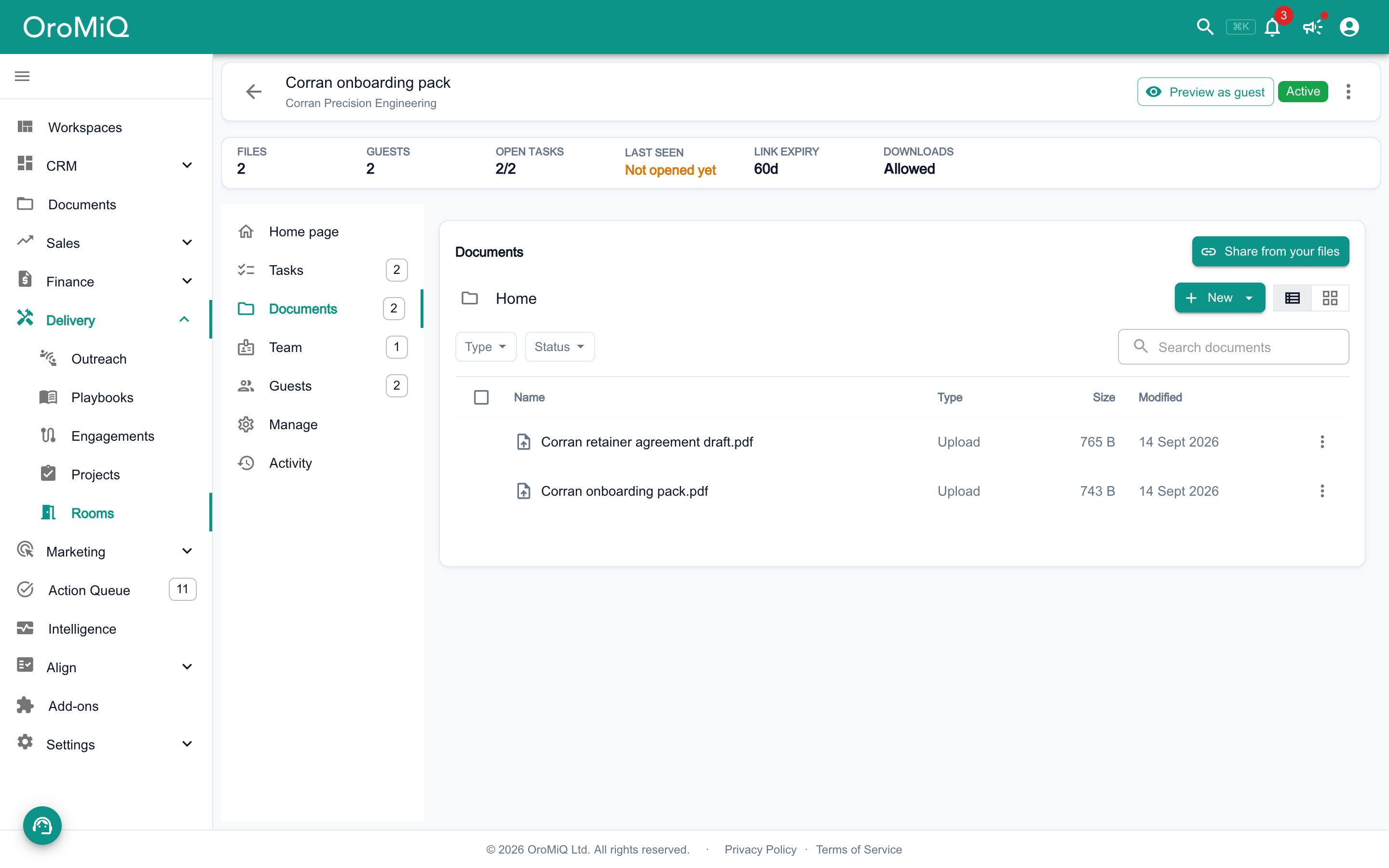Image resolution: width=1389 pixels, height=868 pixels.
Task: Open the support headset chat bubble
Action: tap(42, 826)
